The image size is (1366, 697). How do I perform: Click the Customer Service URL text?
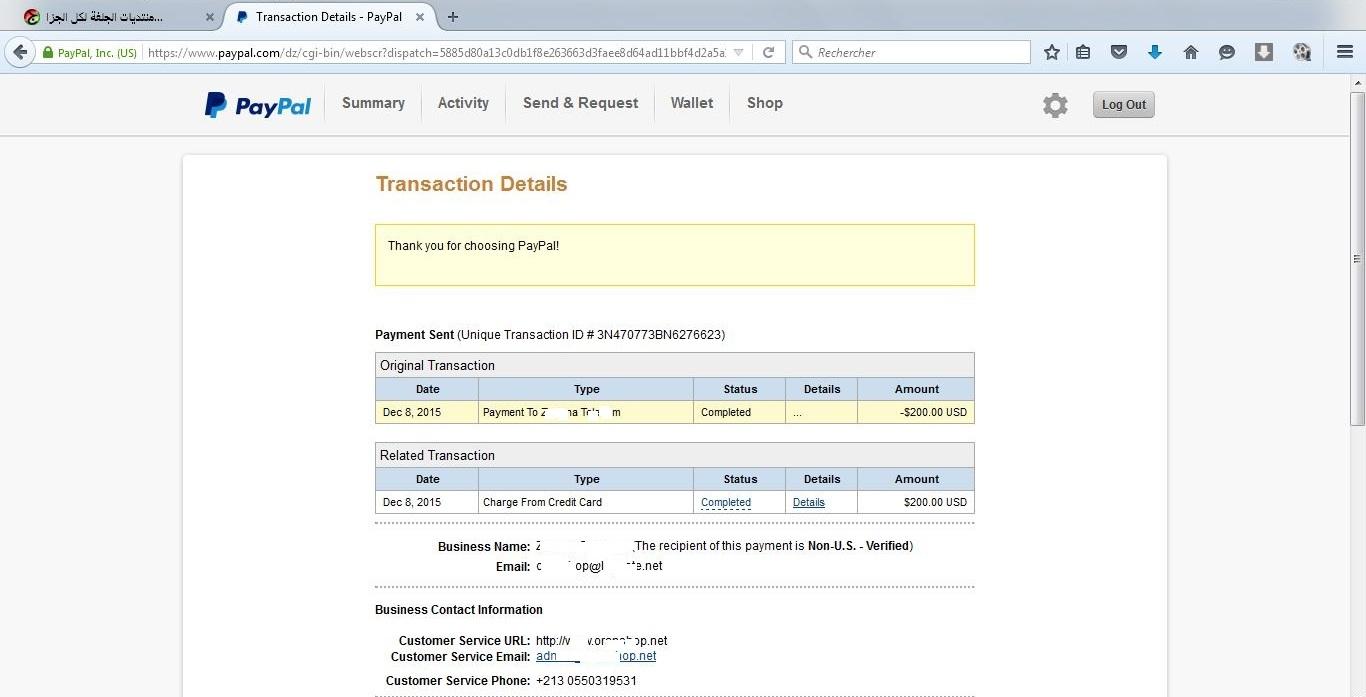pos(601,641)
